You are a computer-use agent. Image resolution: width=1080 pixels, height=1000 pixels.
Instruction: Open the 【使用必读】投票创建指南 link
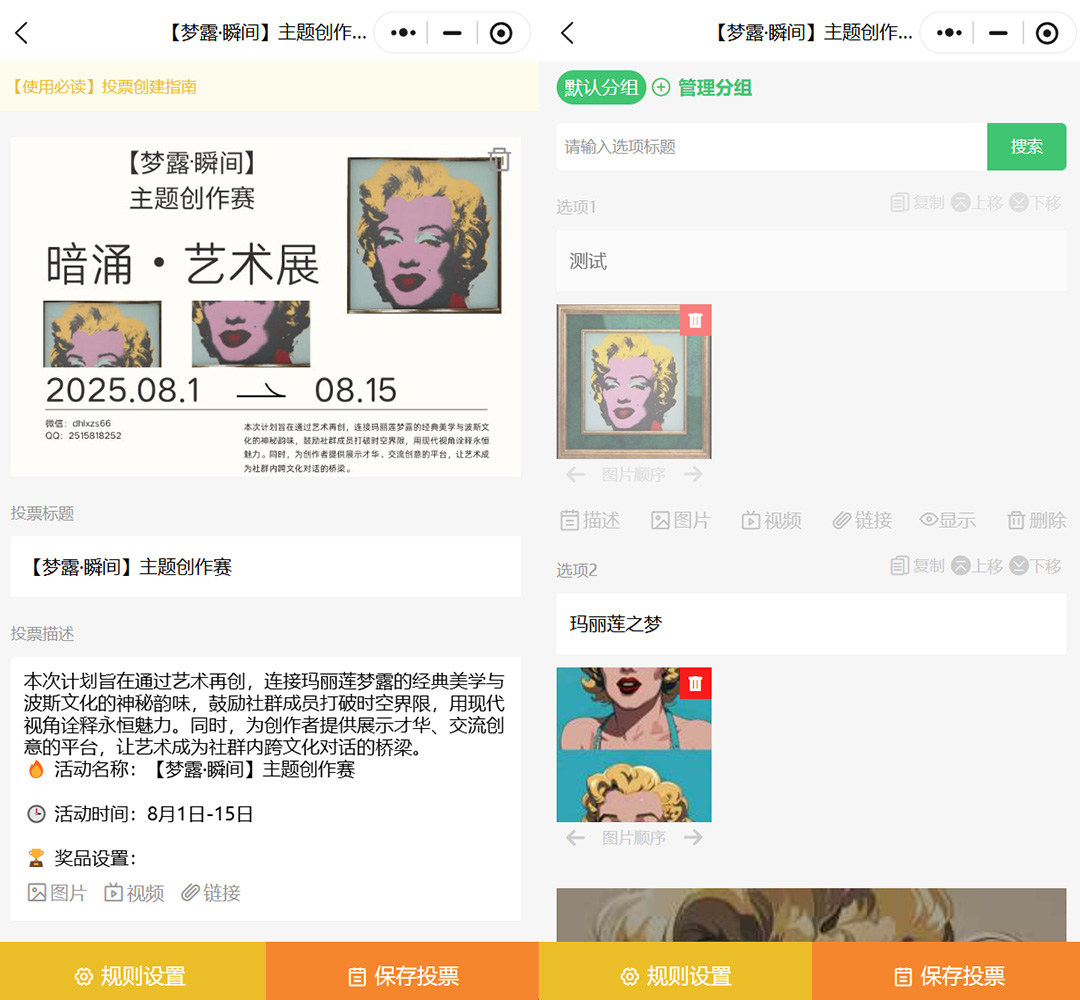pos(105,86)
